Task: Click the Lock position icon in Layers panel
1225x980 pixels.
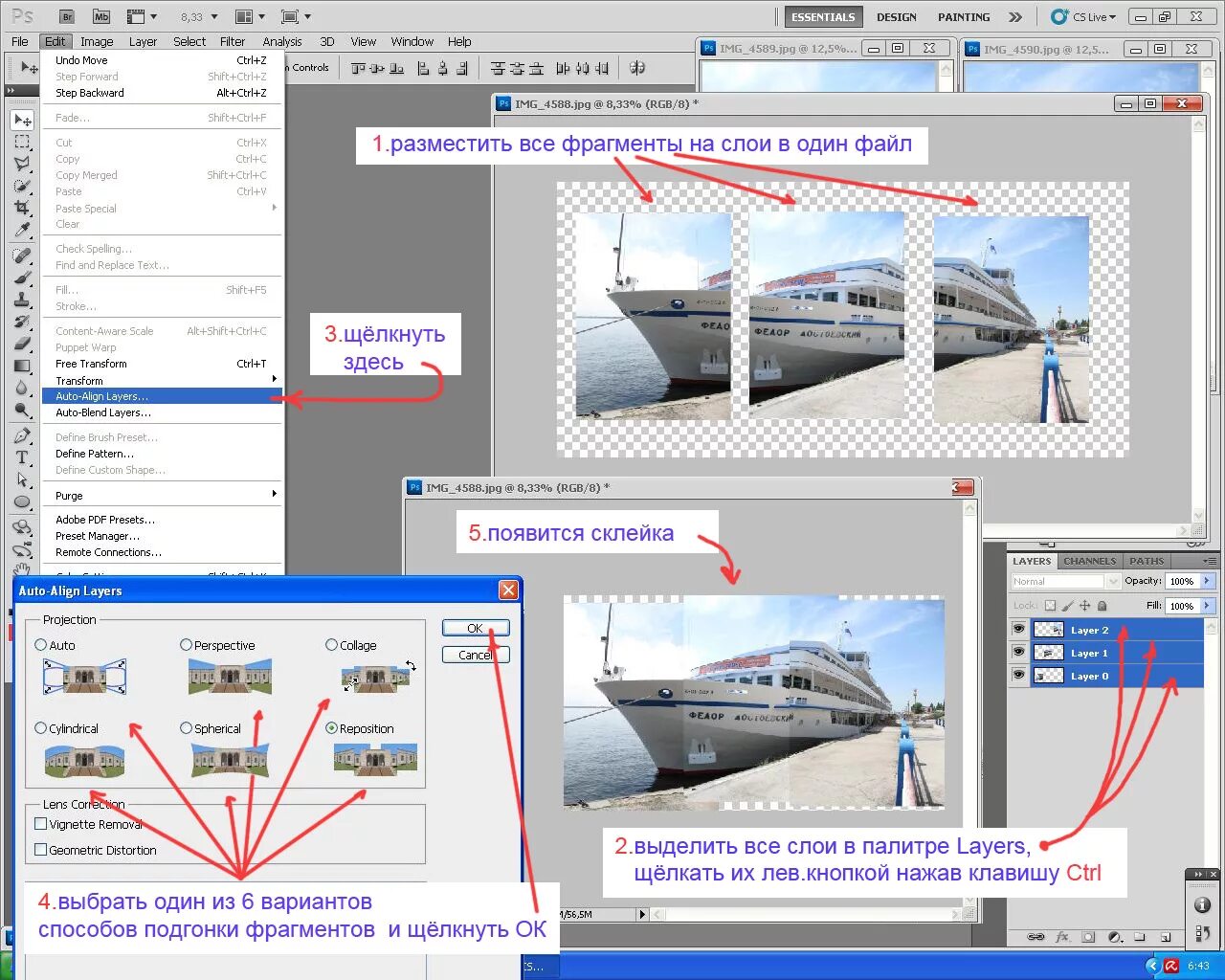Action: [x=1084, y=606]
